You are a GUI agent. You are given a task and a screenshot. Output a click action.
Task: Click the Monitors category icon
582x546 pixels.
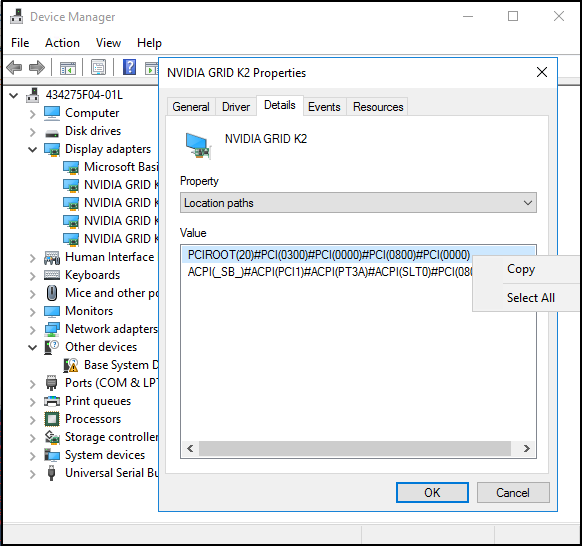pos(52,311)
